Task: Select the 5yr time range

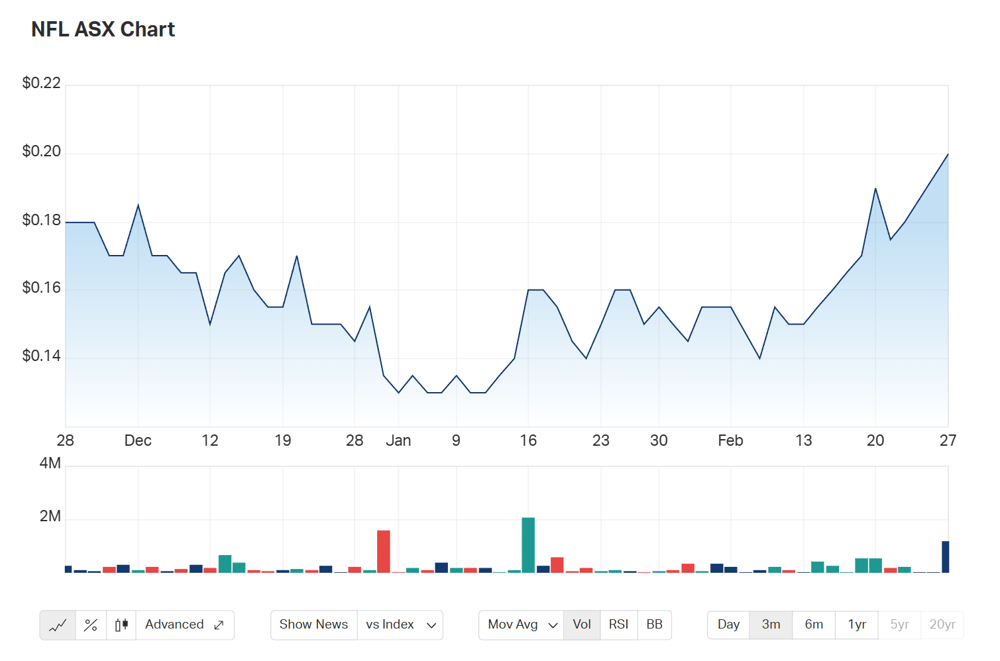Action: tap(899, 624)
